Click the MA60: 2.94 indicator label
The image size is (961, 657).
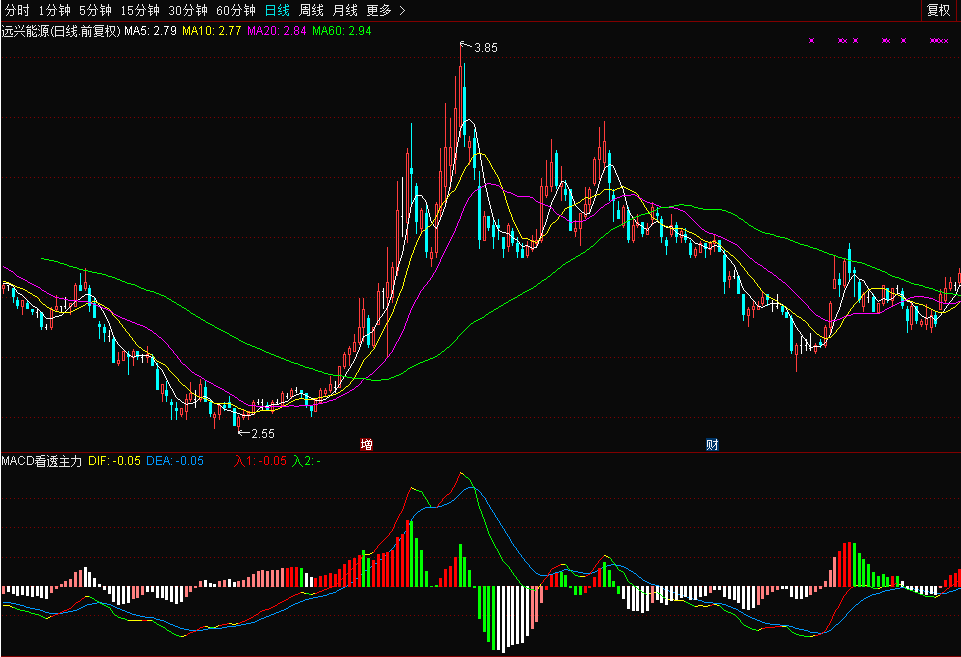(341, 31)
